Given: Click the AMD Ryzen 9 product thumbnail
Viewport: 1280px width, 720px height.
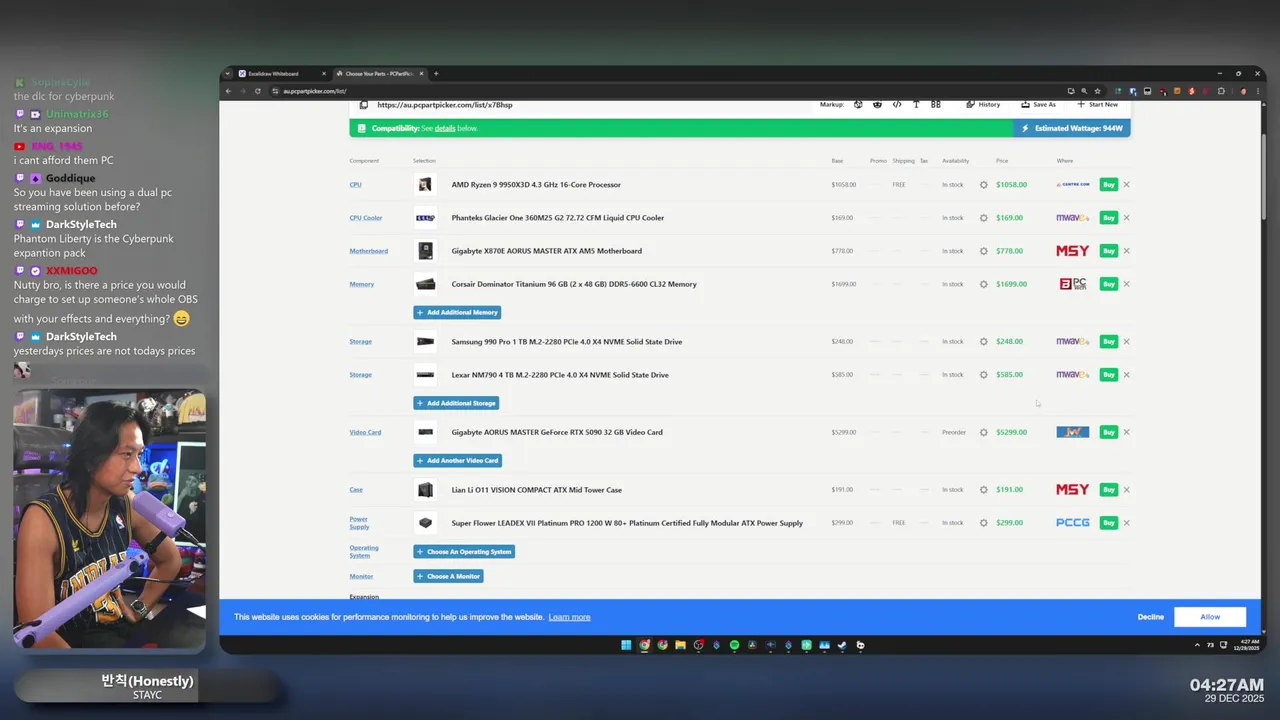Looking at the screenshot, I should coord(425,185).
